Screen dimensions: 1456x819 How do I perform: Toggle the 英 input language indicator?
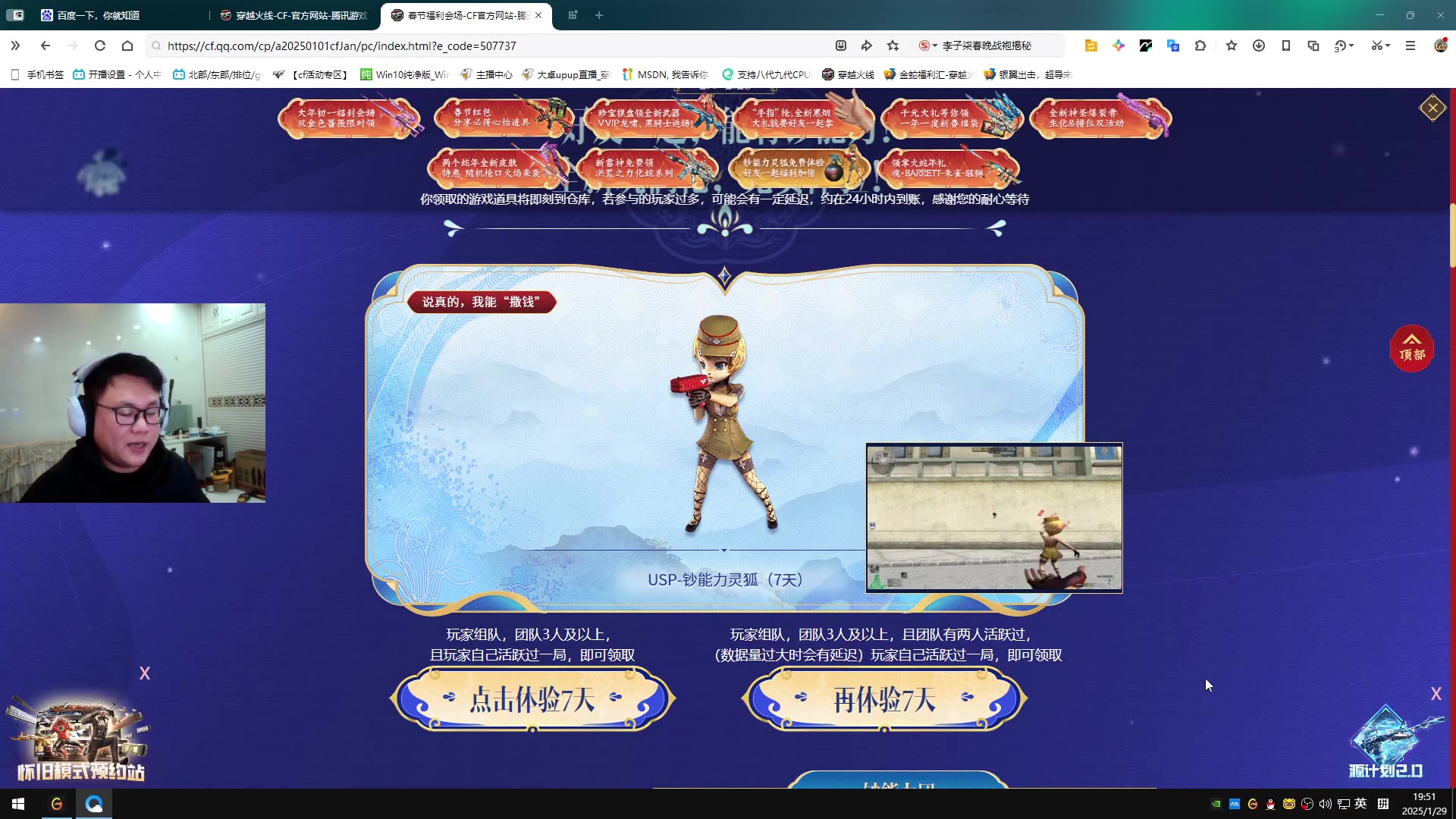1361,804
